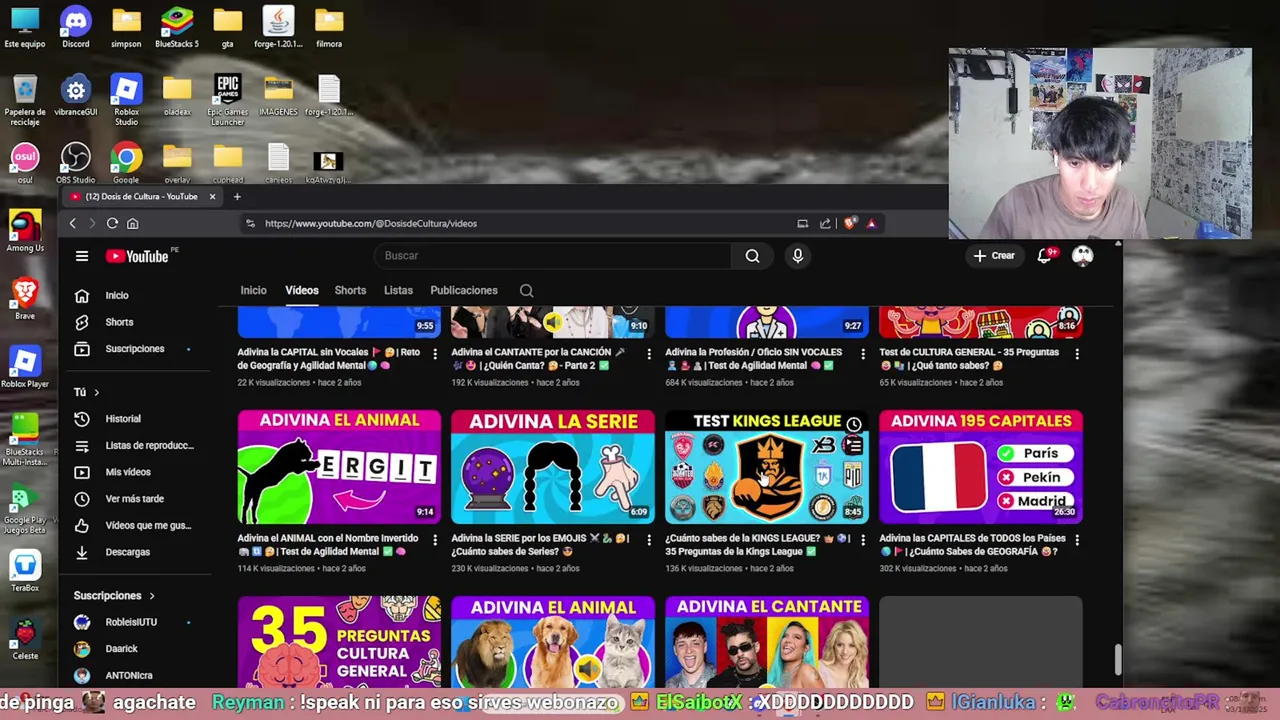Open 35 Preguntas Cultura General thumbnail
The height and width of the screenshot is (720, 1280).
point(339,641)
